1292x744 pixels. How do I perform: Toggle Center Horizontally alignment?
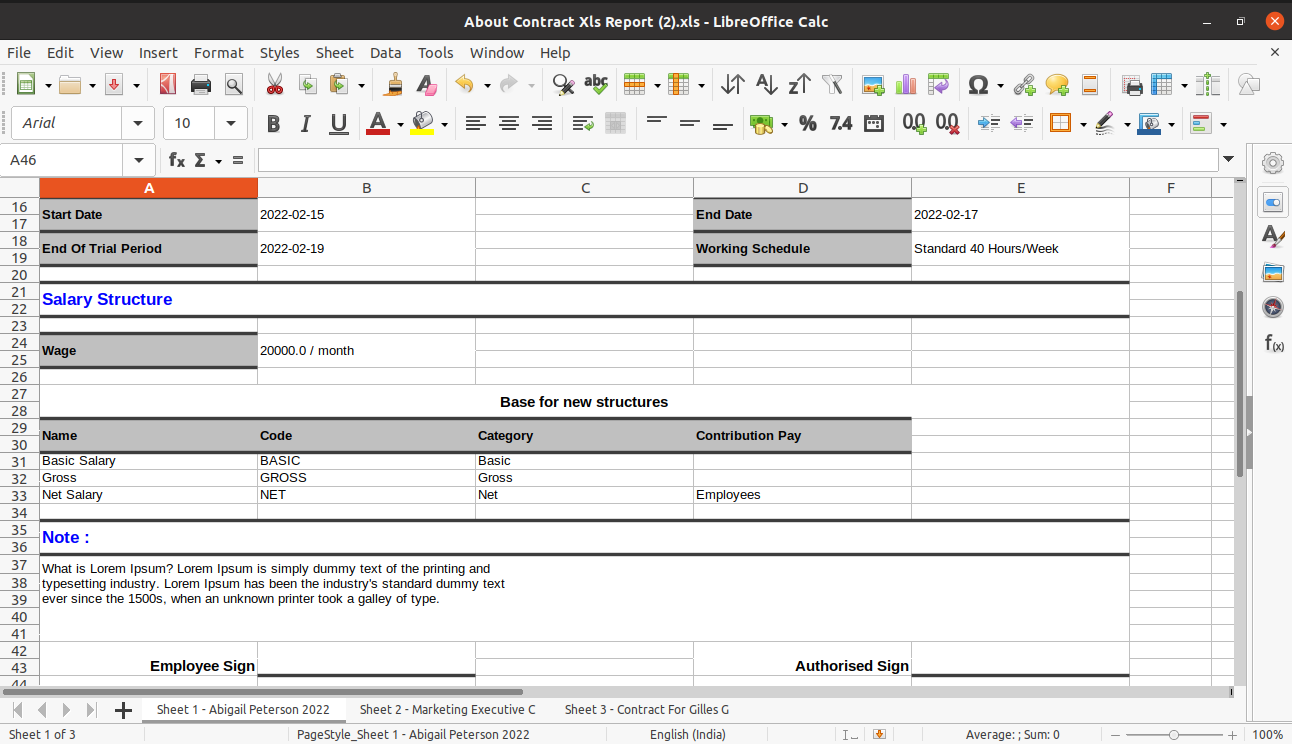(509, 123)
